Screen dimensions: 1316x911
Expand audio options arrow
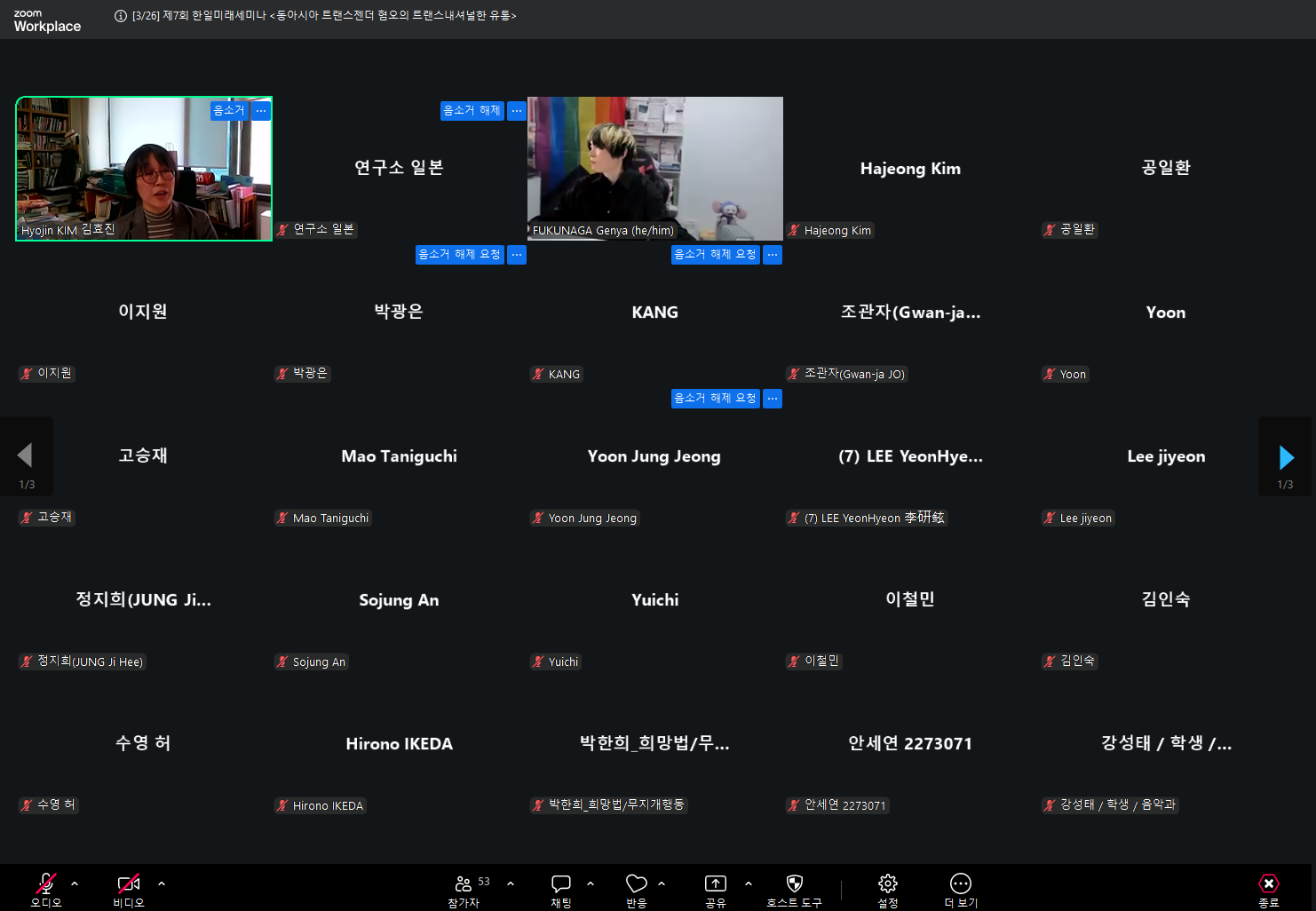75,883
